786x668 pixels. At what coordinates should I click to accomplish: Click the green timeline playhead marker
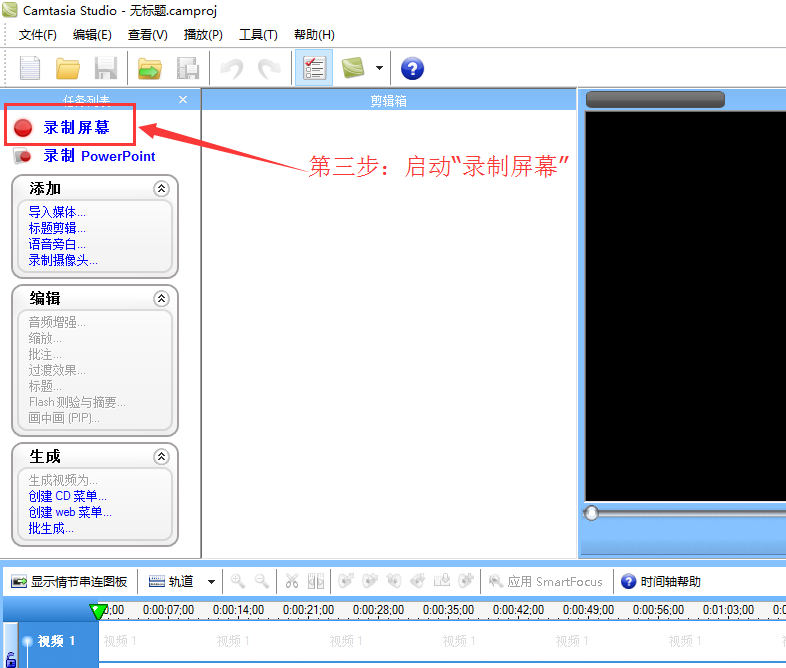98,610
